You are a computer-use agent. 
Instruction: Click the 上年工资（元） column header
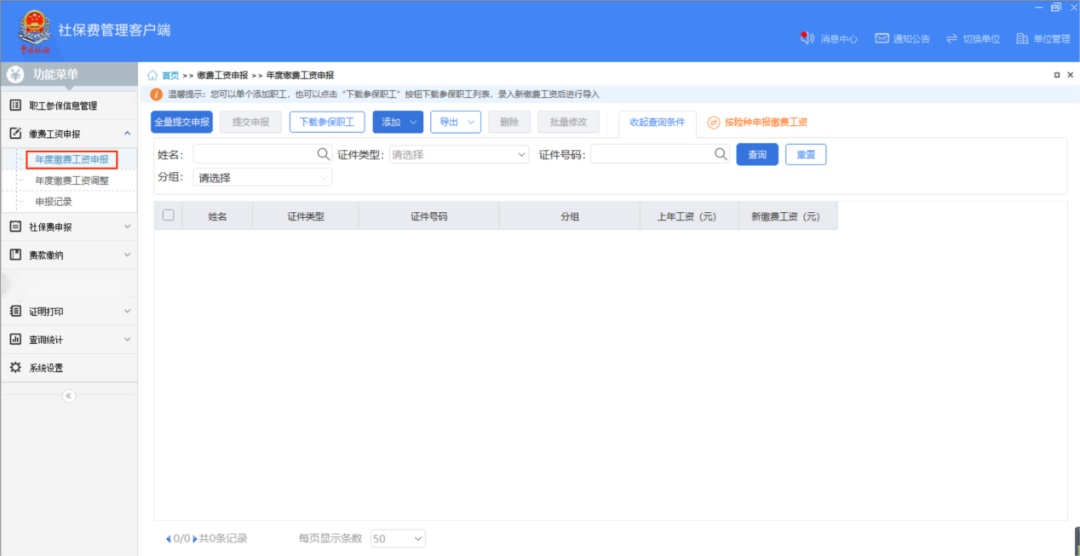tap(689, 216)
